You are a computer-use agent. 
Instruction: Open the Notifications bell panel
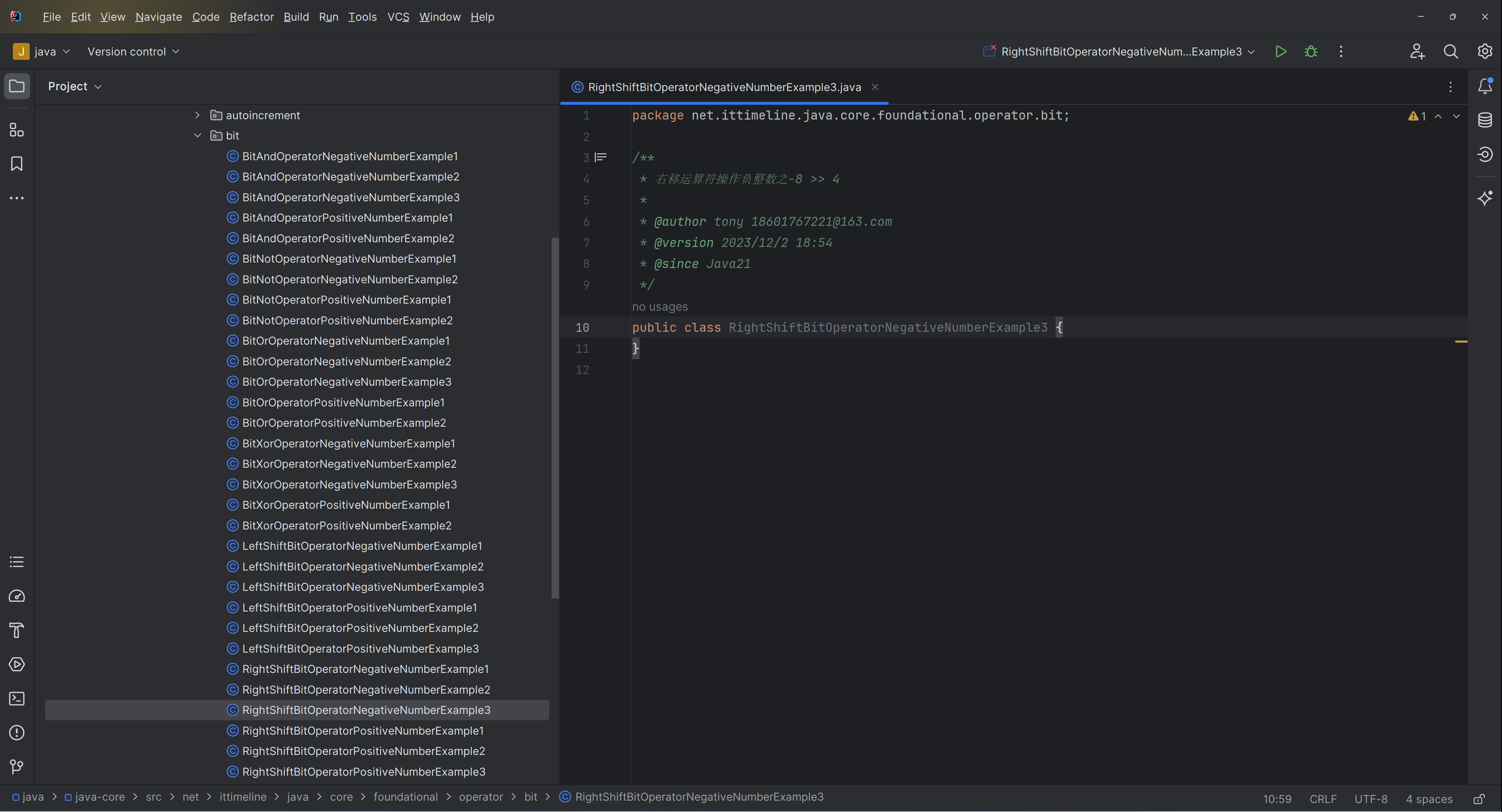pyautogui.click(x=1484, y=86)
